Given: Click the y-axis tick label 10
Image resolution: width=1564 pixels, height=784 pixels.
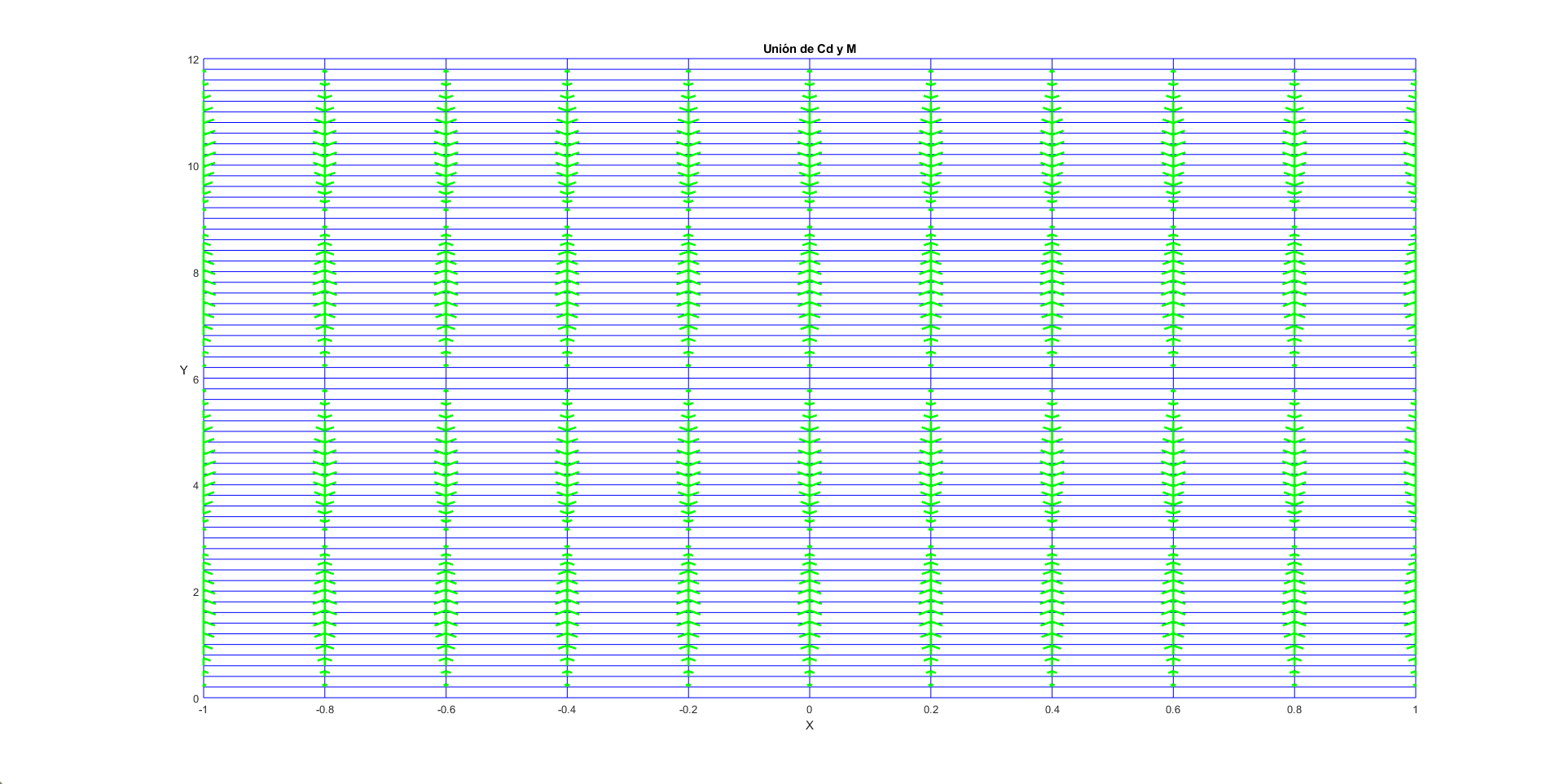Looking at the screenshot, I should click(x=193, y=167).
